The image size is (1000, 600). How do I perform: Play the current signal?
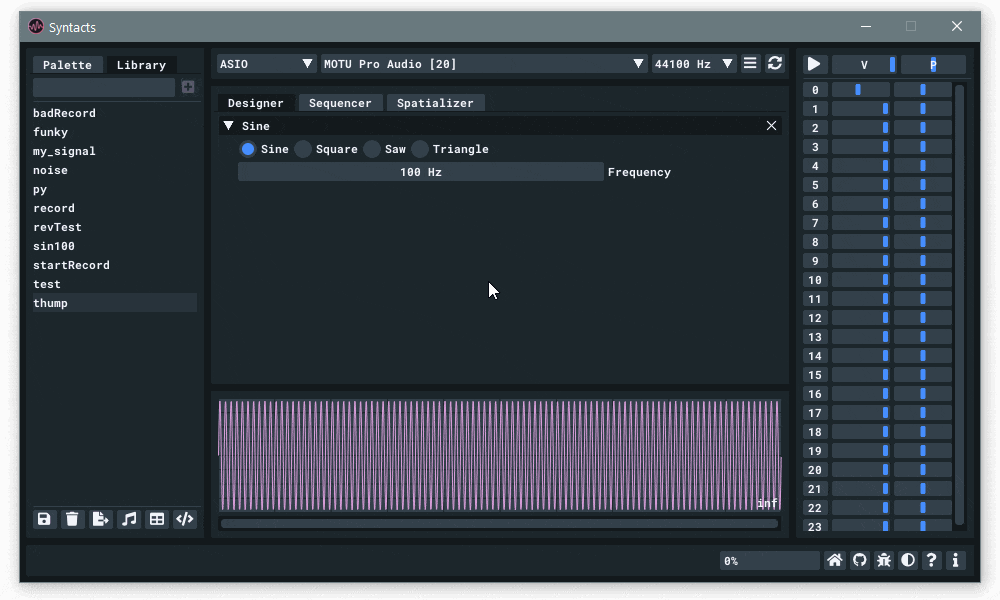(813, 63)
